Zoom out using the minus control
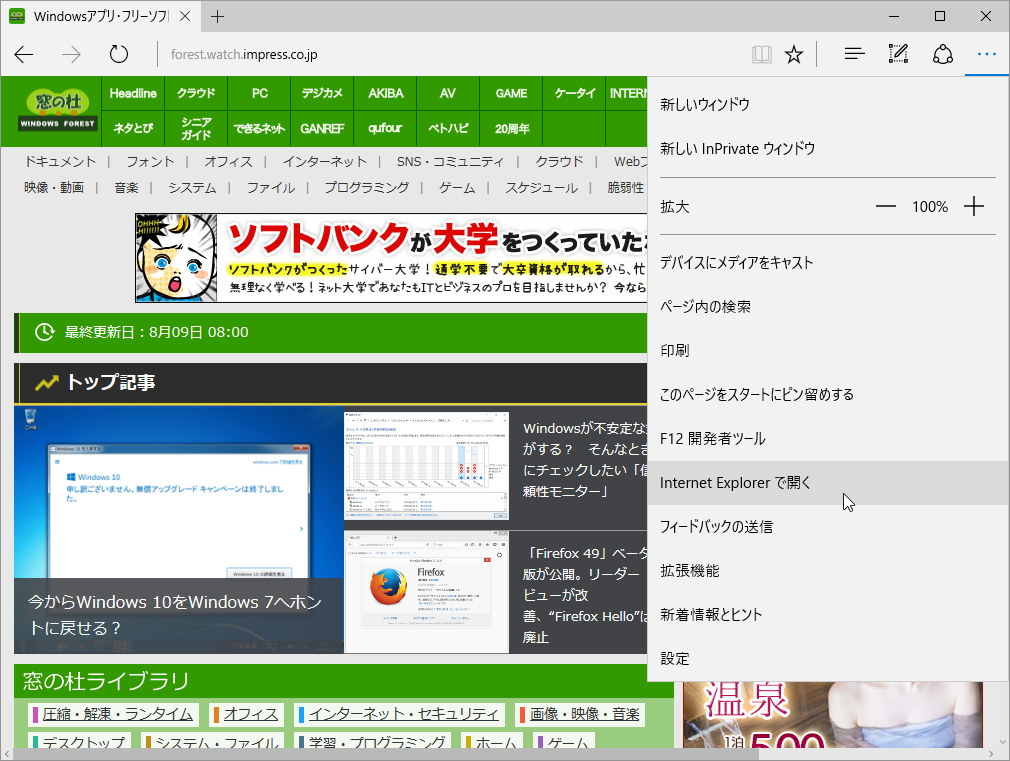1010x761 pixels. click(885, 206)
